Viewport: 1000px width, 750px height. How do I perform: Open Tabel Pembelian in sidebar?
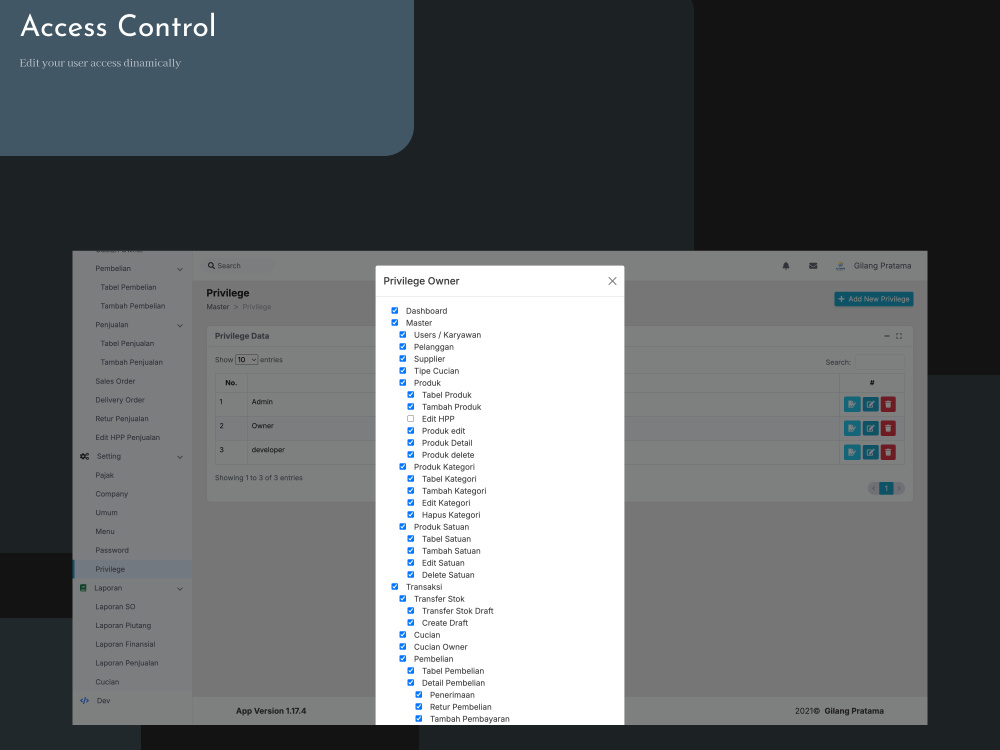pos(128,288)
